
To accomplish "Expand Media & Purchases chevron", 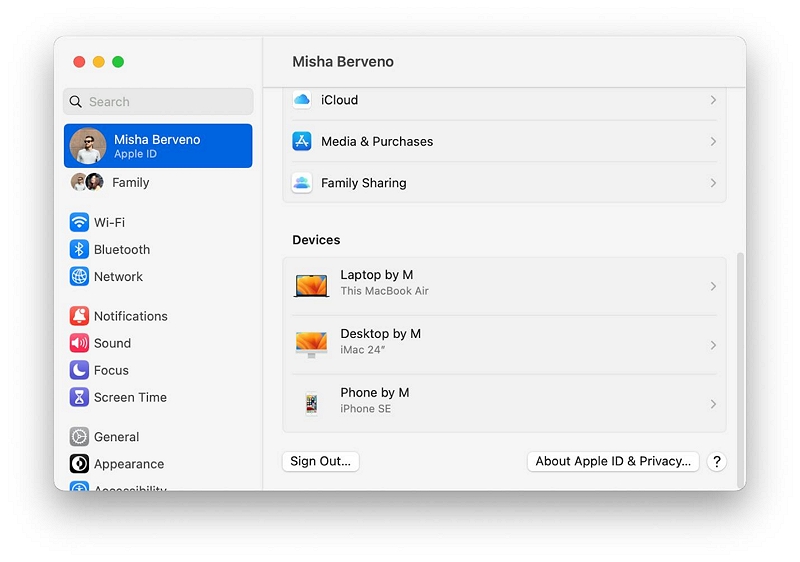I will point(713,142).
